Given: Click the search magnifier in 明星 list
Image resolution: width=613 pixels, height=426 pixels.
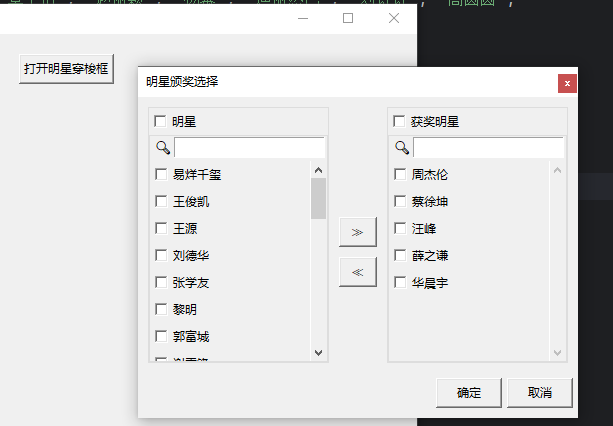Looking at the screenshot, I should pos(163,148).
